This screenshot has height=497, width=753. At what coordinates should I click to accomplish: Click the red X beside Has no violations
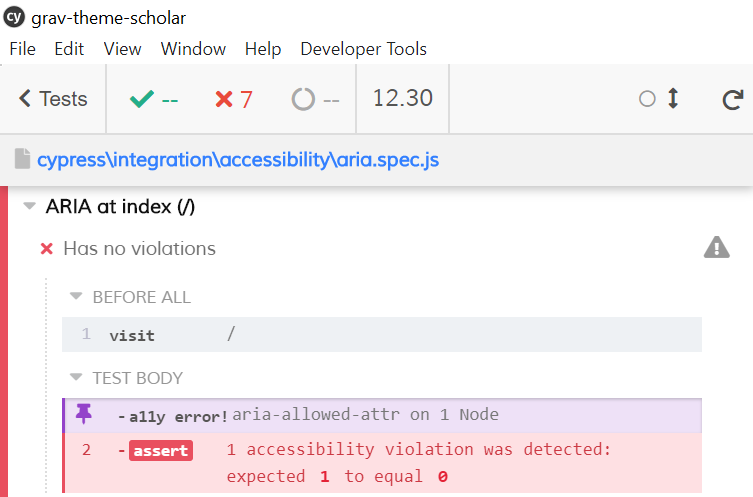click(46, 248)
